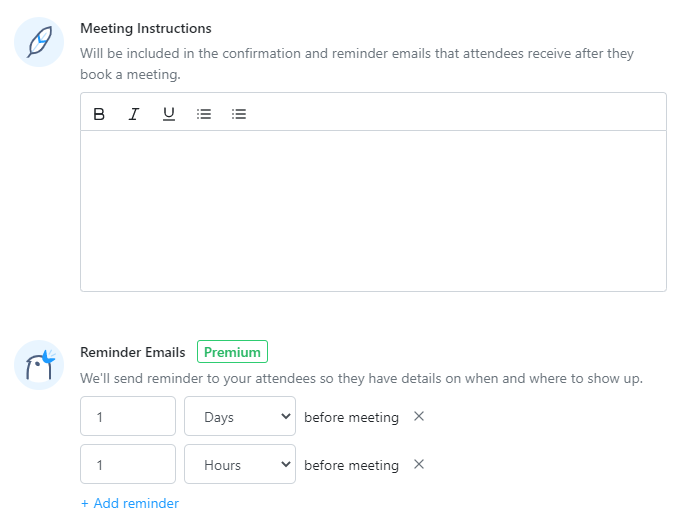This screenshot has width=689, height=529.
Task: Toggle bold formatting in the editor toolbar
Action: pos(99,114)
